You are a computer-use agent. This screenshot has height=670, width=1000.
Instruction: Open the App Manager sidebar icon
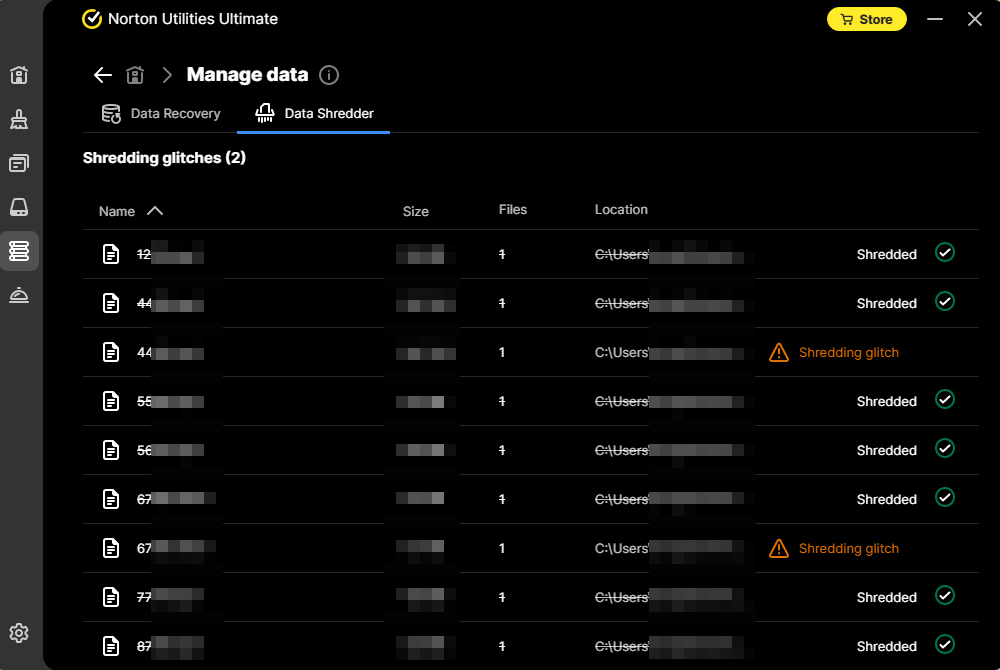(19, 163)
